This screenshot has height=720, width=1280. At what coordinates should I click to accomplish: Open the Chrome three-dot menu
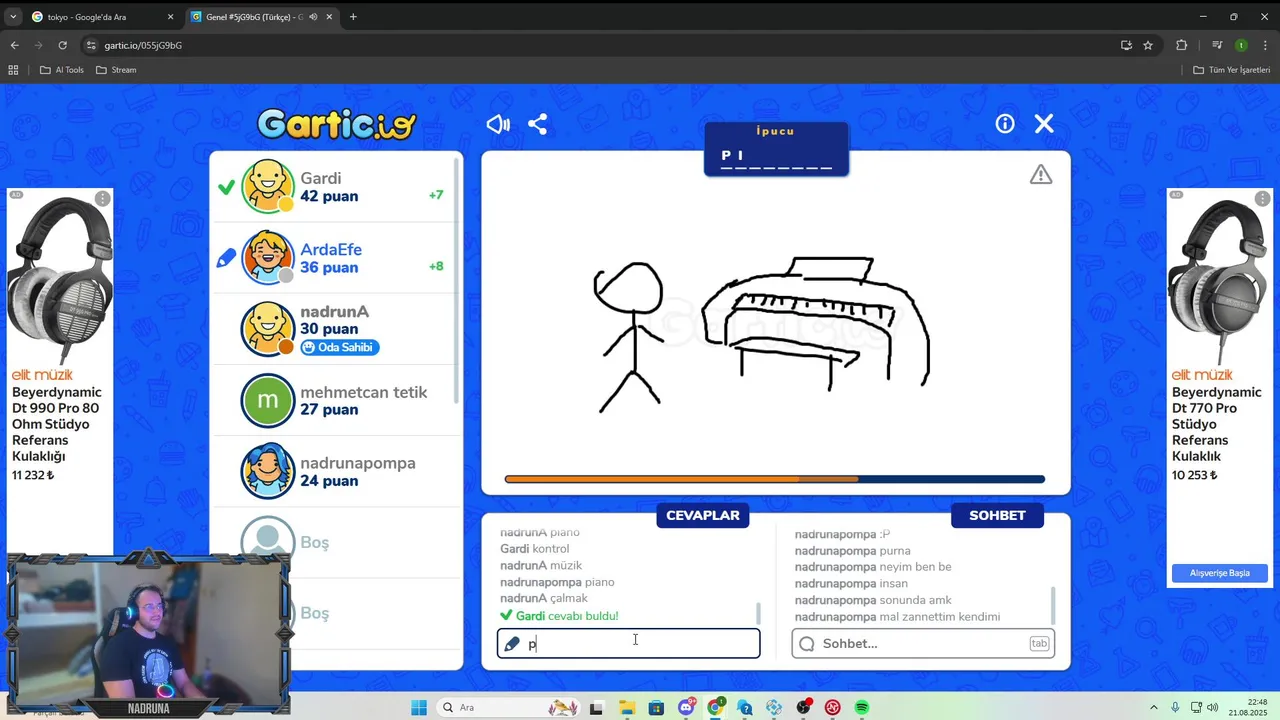click(x=1266, y=45)
